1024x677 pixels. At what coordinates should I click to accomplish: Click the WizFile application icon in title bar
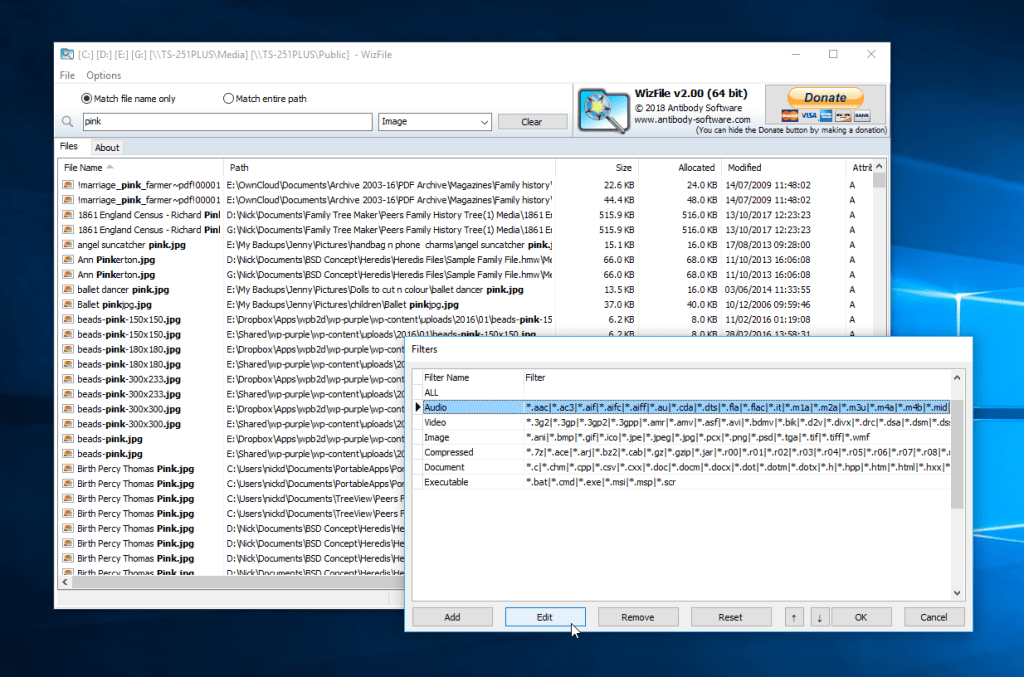tap(68, 54)
